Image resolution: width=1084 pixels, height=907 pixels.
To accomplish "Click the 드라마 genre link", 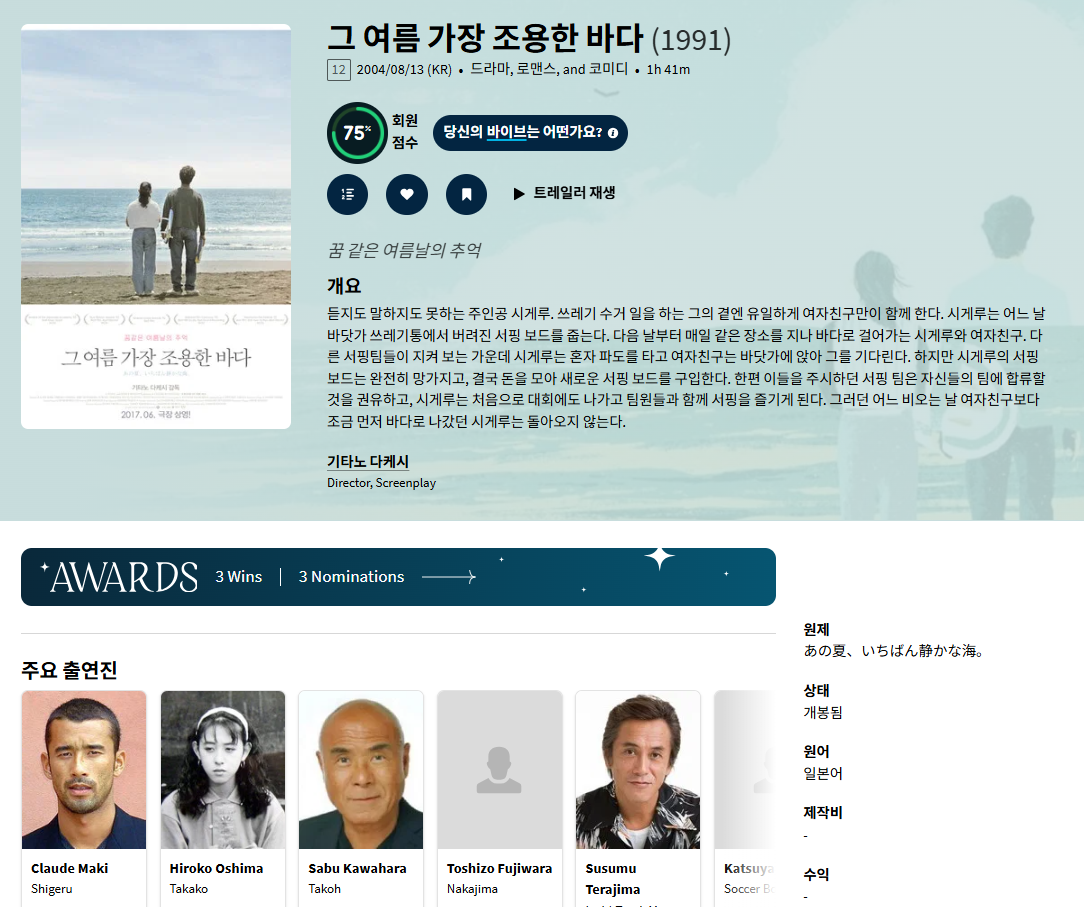I will [x=490, y=69].
